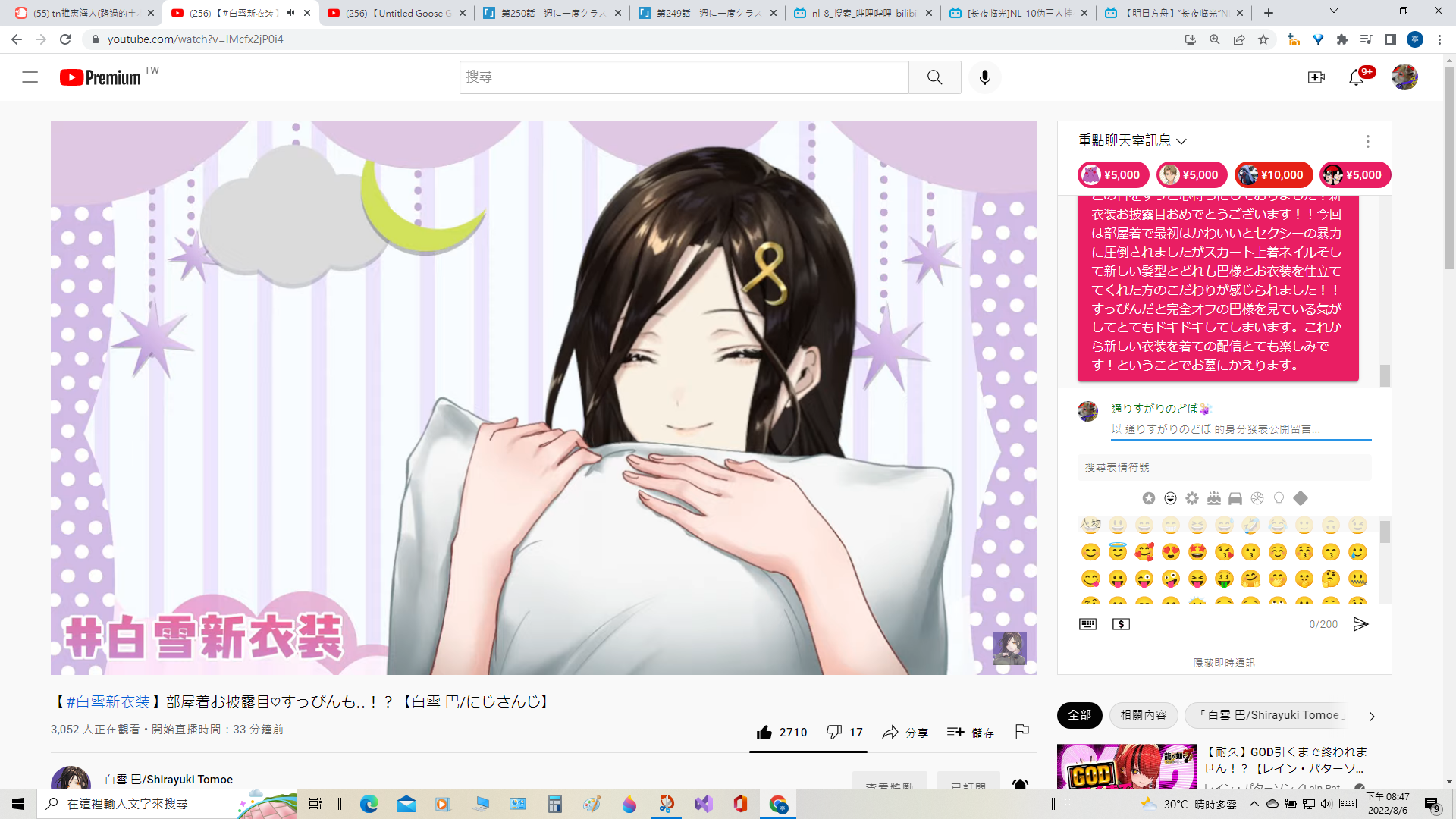Open the first ¥5,000 Super Chat ticker
The width and height of the screenshot is (1456, 819).
pos(1113,175)
